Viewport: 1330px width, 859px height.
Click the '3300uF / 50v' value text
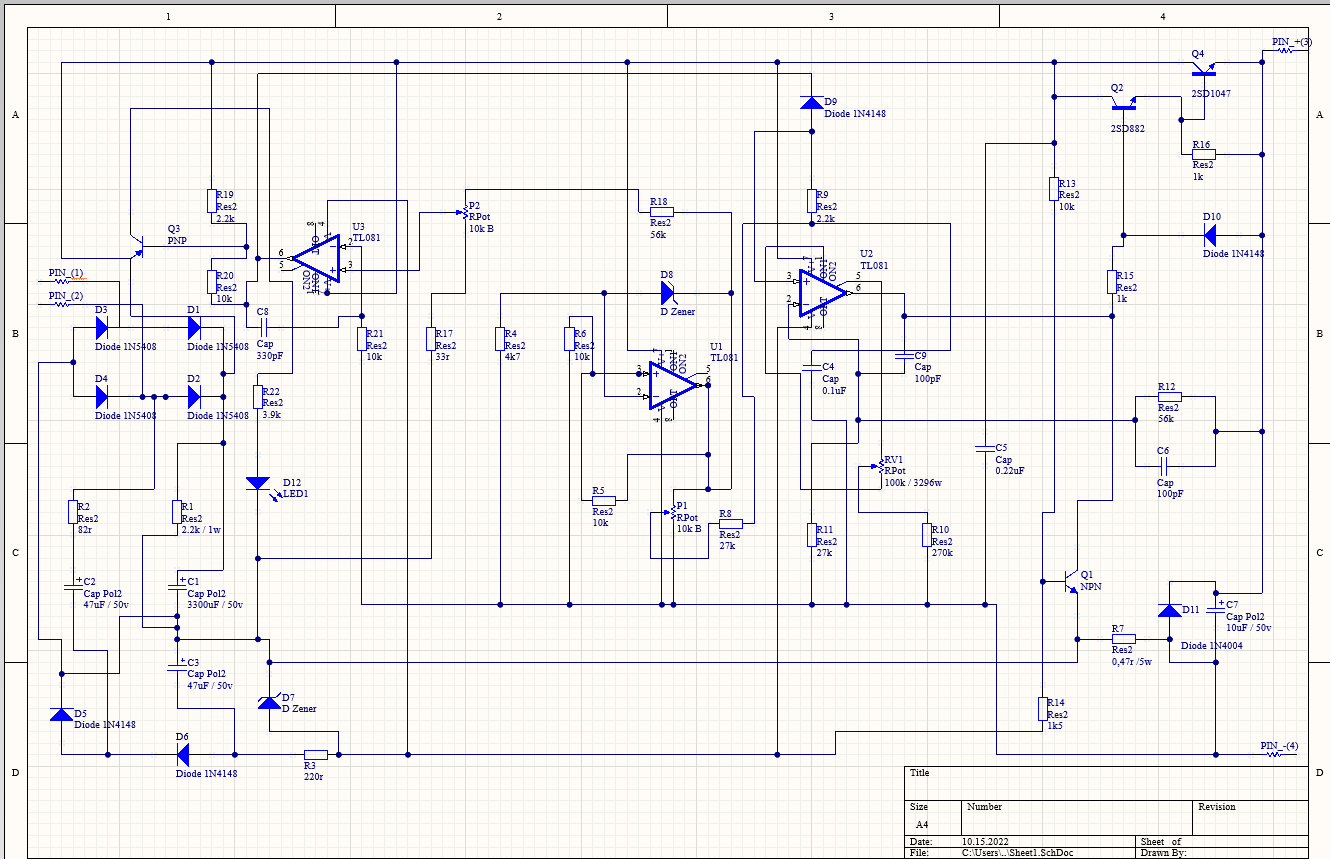tap(215, 605)
